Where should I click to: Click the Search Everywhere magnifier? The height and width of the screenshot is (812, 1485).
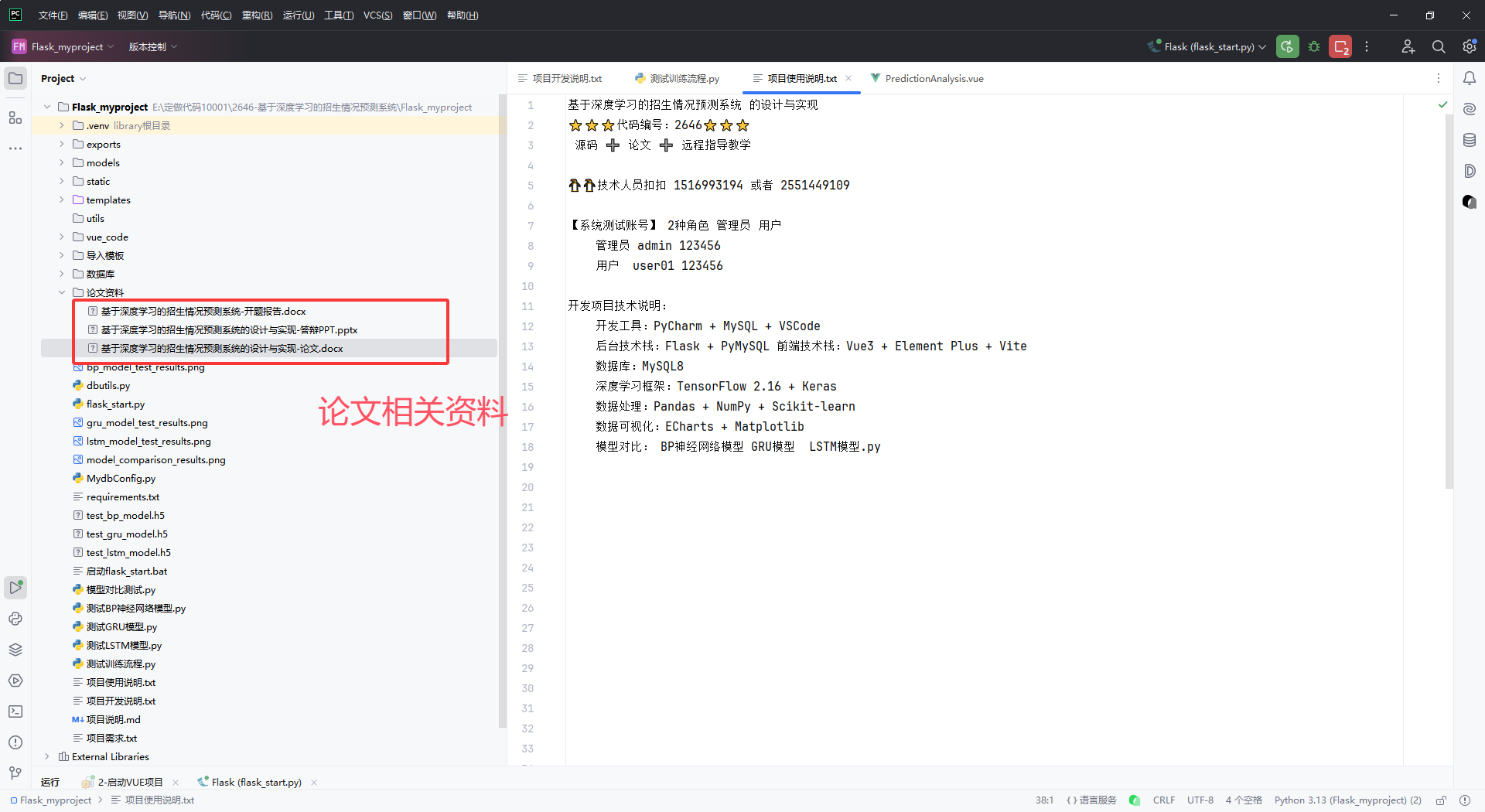point(1439,46)
